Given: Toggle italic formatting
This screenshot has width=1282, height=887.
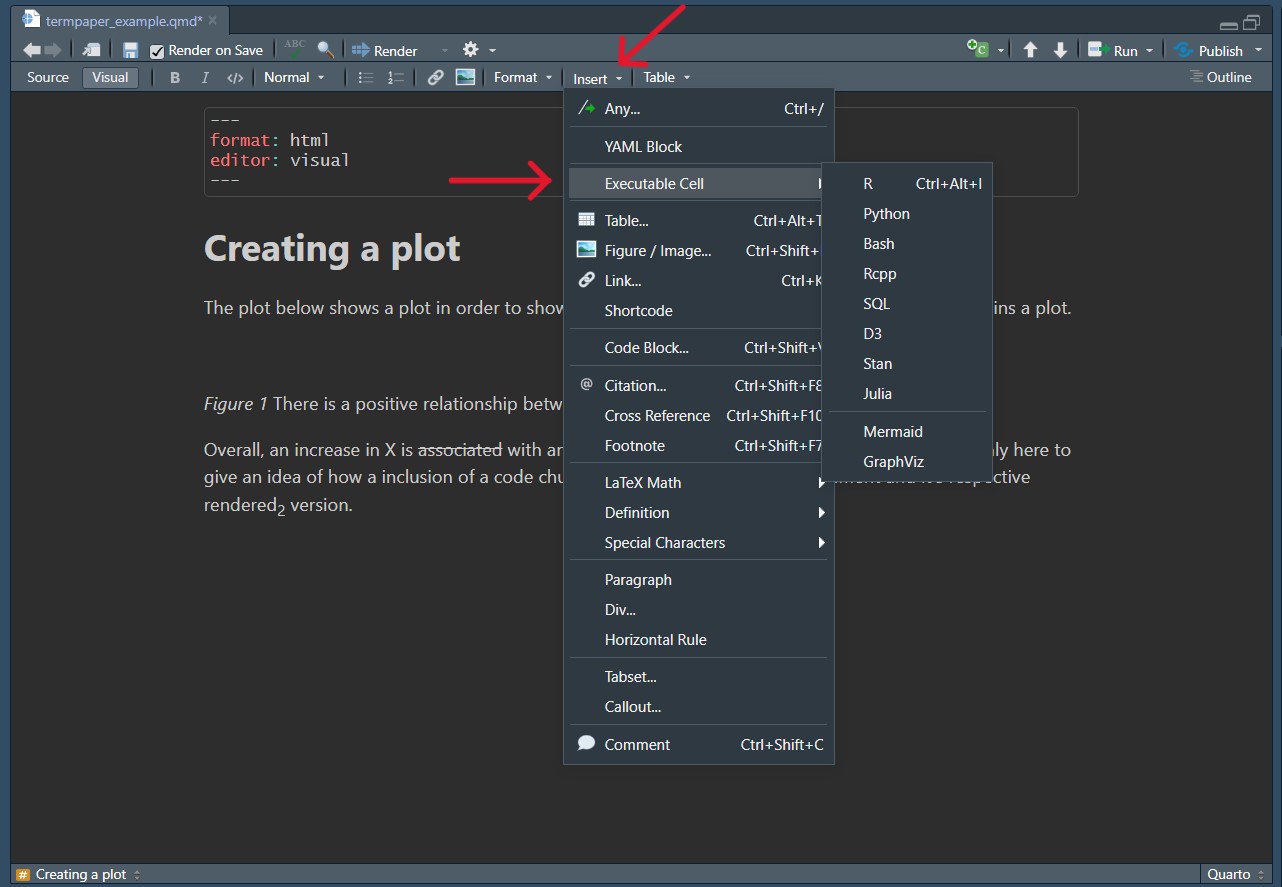Looking at the screenshot, I should [205, 77].
